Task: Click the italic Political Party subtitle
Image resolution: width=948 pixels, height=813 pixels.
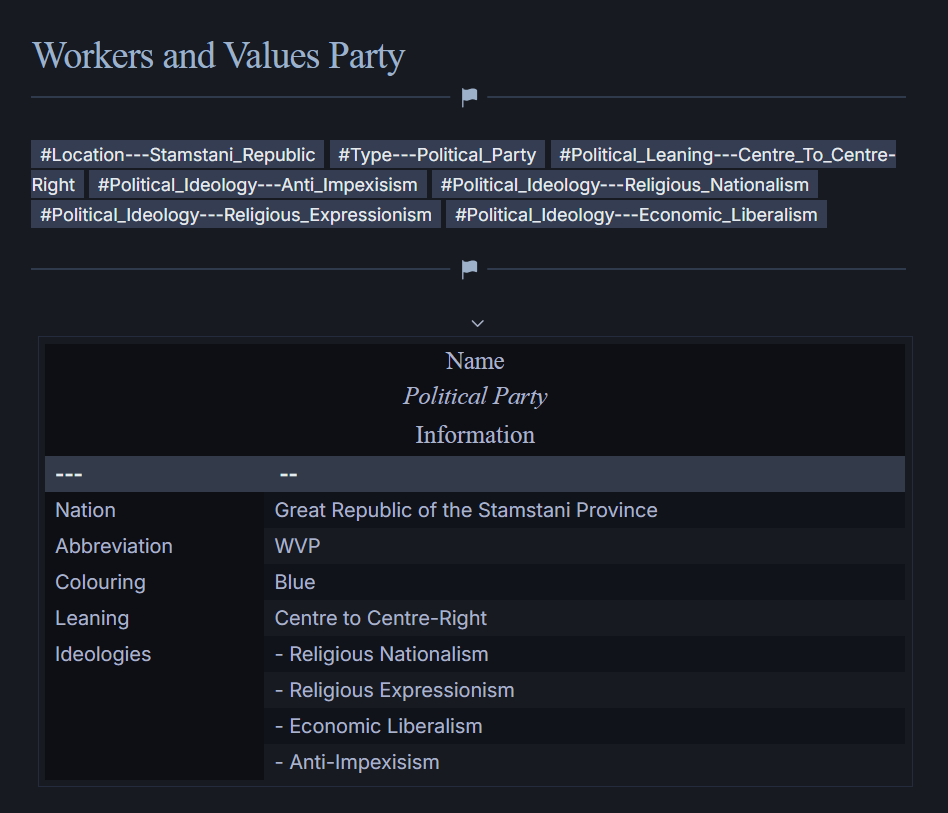Action: (x=475, y=397)
